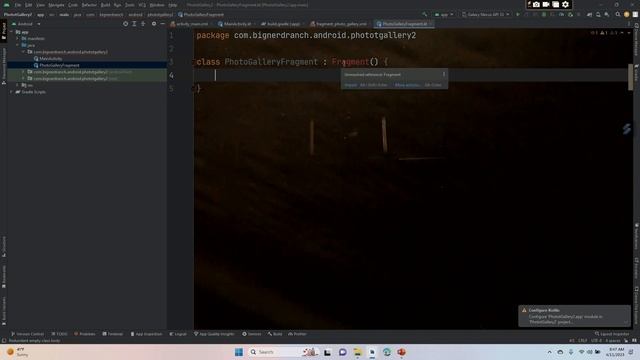Viewport: 640px width, 360px height.
Task: Click the Make Project hammer icon
Action: point(424,14)
